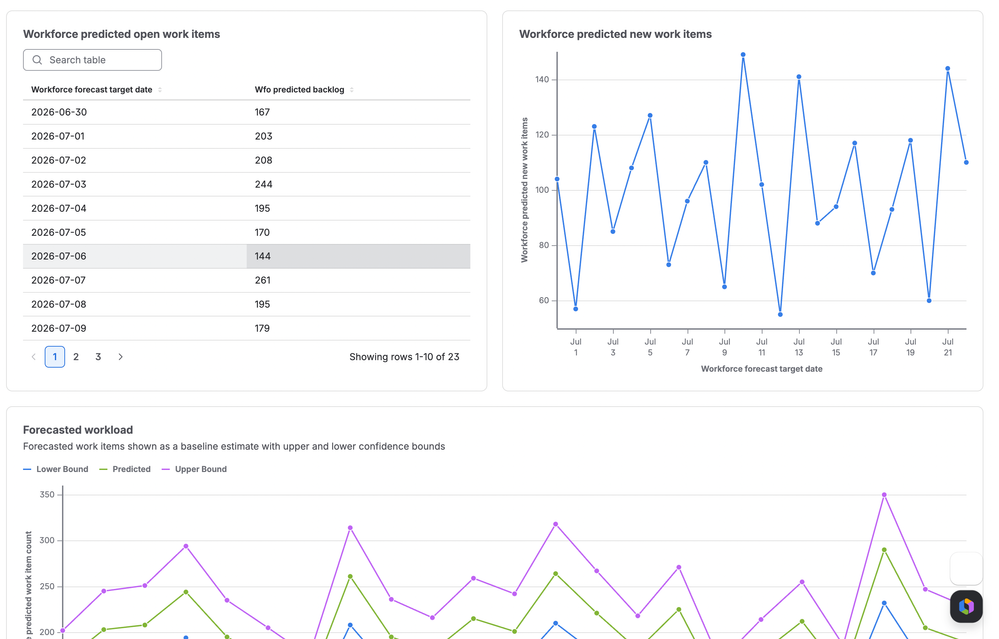This screenshot has height=639, width=999.
Task: Select the 2026-07-06 table row
Action: [x=247, y=256]
